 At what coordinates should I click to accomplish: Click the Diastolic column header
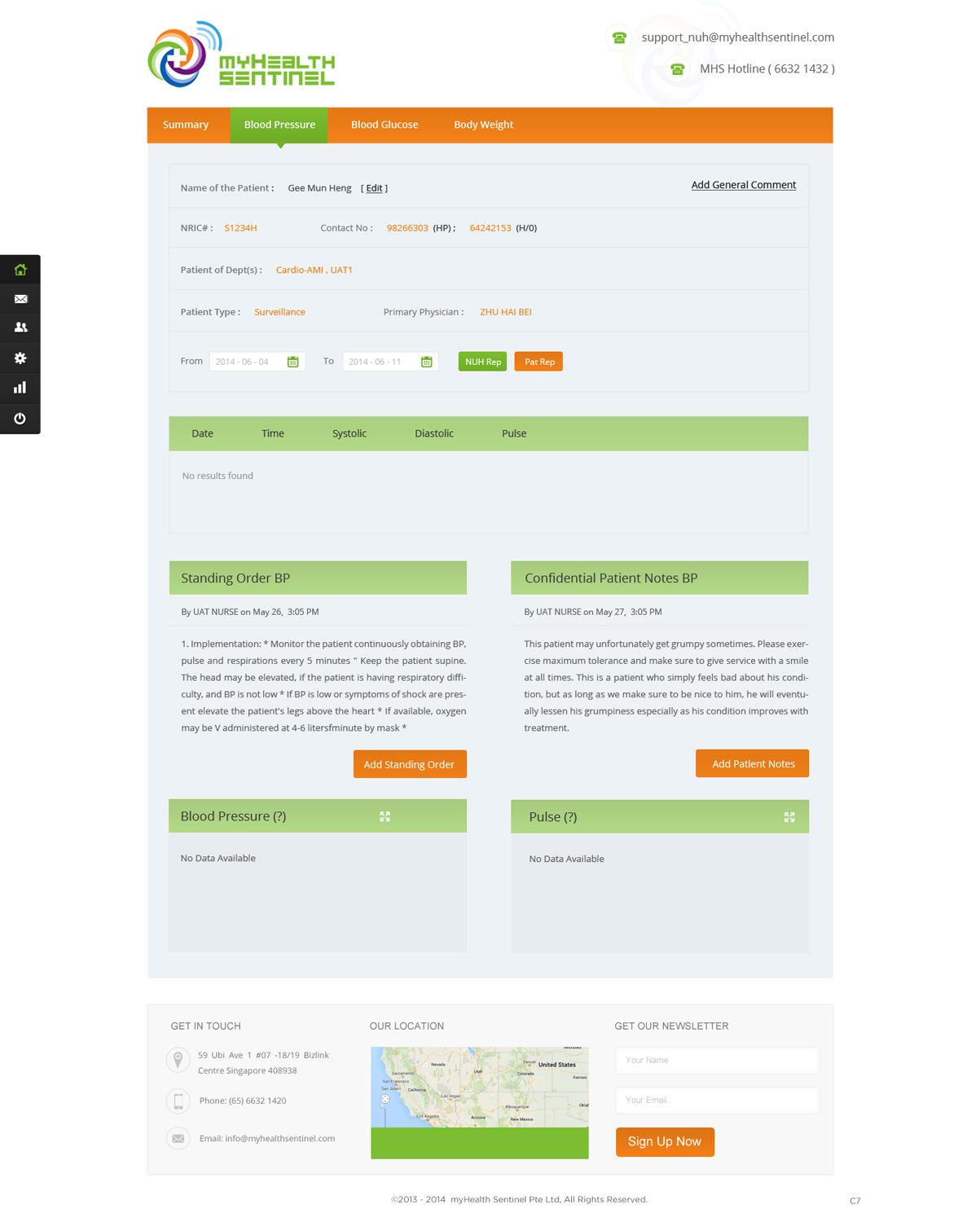click(x=434, y=433)
